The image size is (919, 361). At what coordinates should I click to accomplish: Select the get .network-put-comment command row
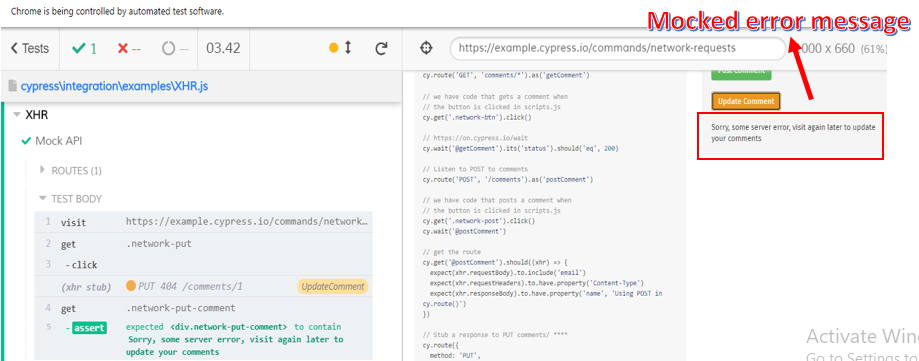coord(203,308)
